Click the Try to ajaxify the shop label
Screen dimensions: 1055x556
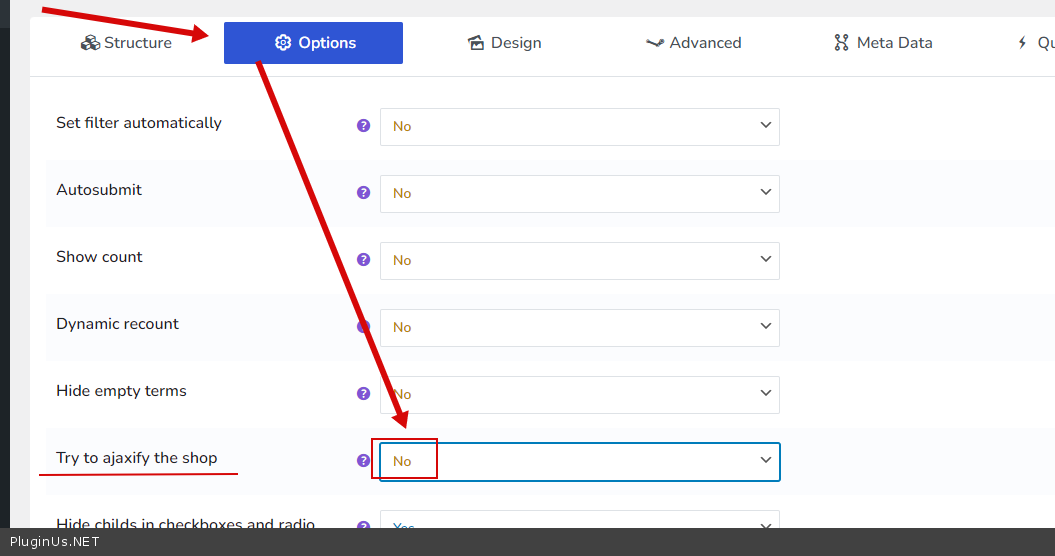(136, 458)
